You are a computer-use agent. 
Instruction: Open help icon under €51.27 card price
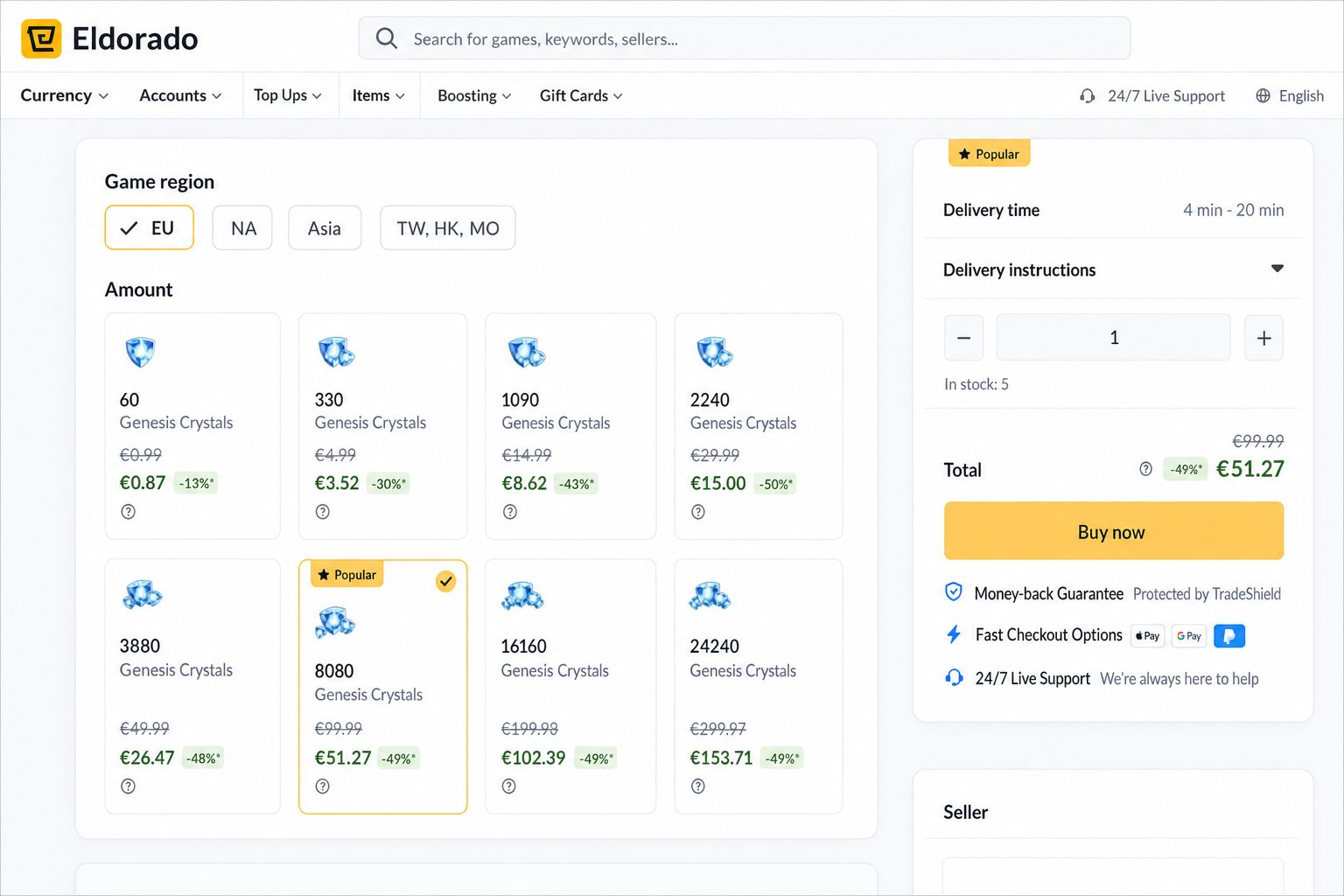(x=323, y=786)
